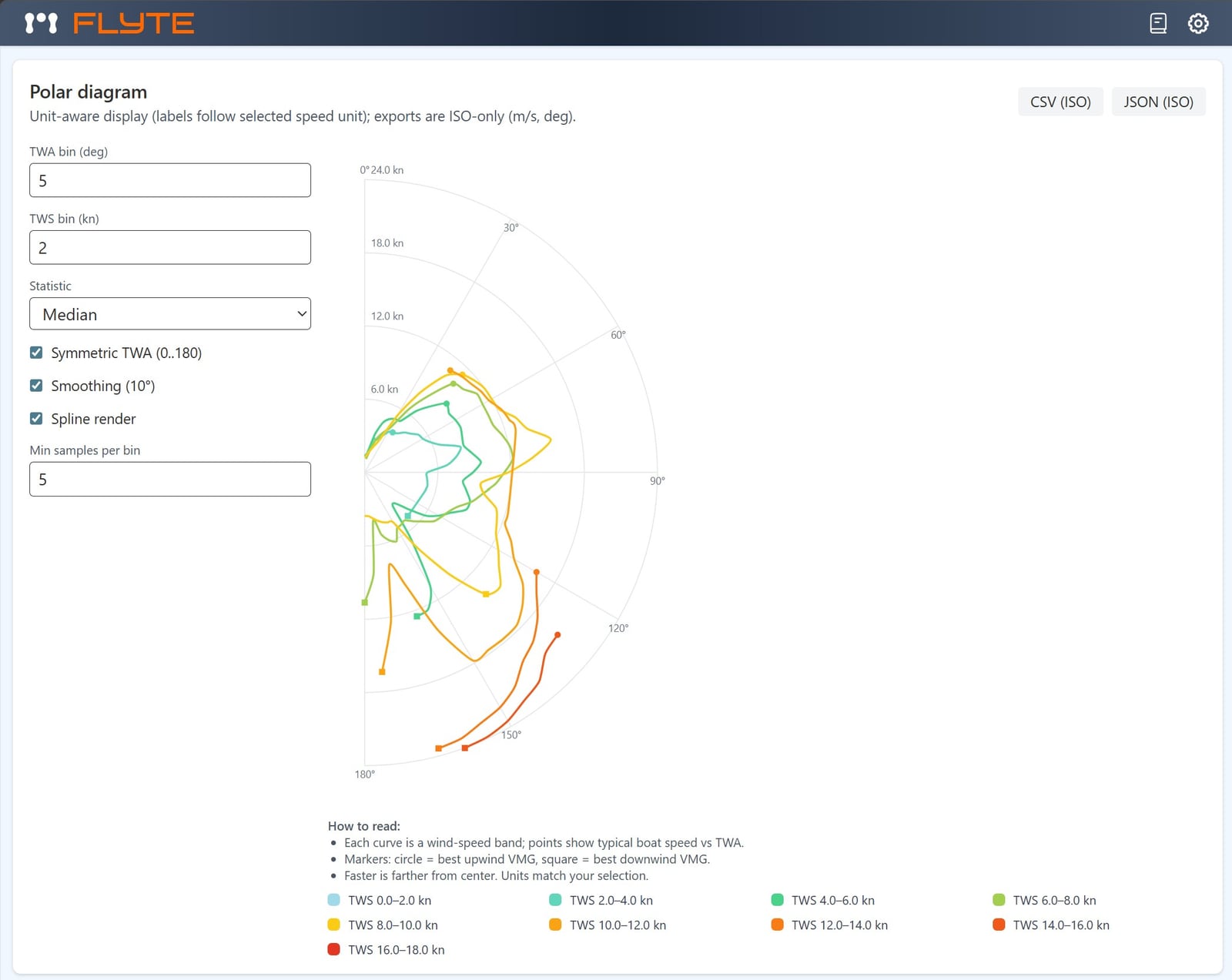The image size is (1232, 980).
Task: Open the logbook icon in the top bar
Action: (x=1157, y=24)
